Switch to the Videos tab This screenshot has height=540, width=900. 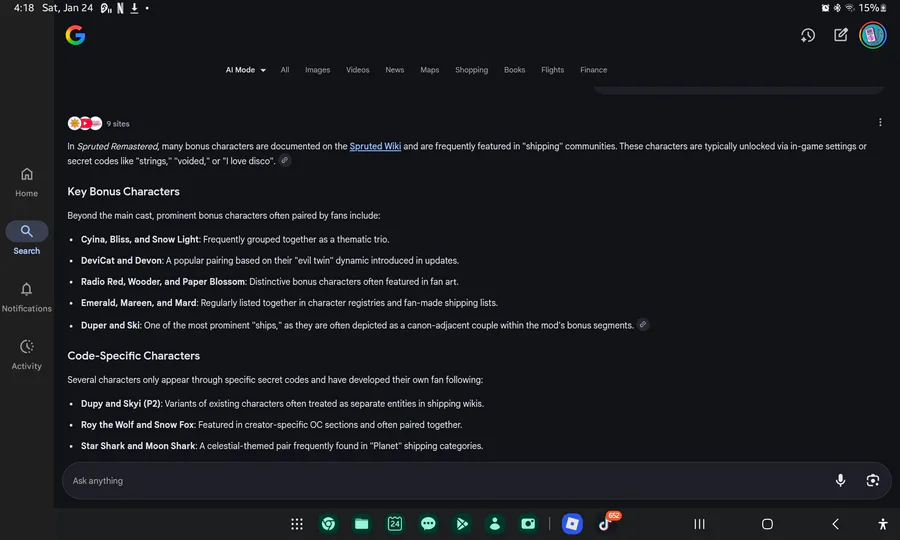[x=358, y=70]
